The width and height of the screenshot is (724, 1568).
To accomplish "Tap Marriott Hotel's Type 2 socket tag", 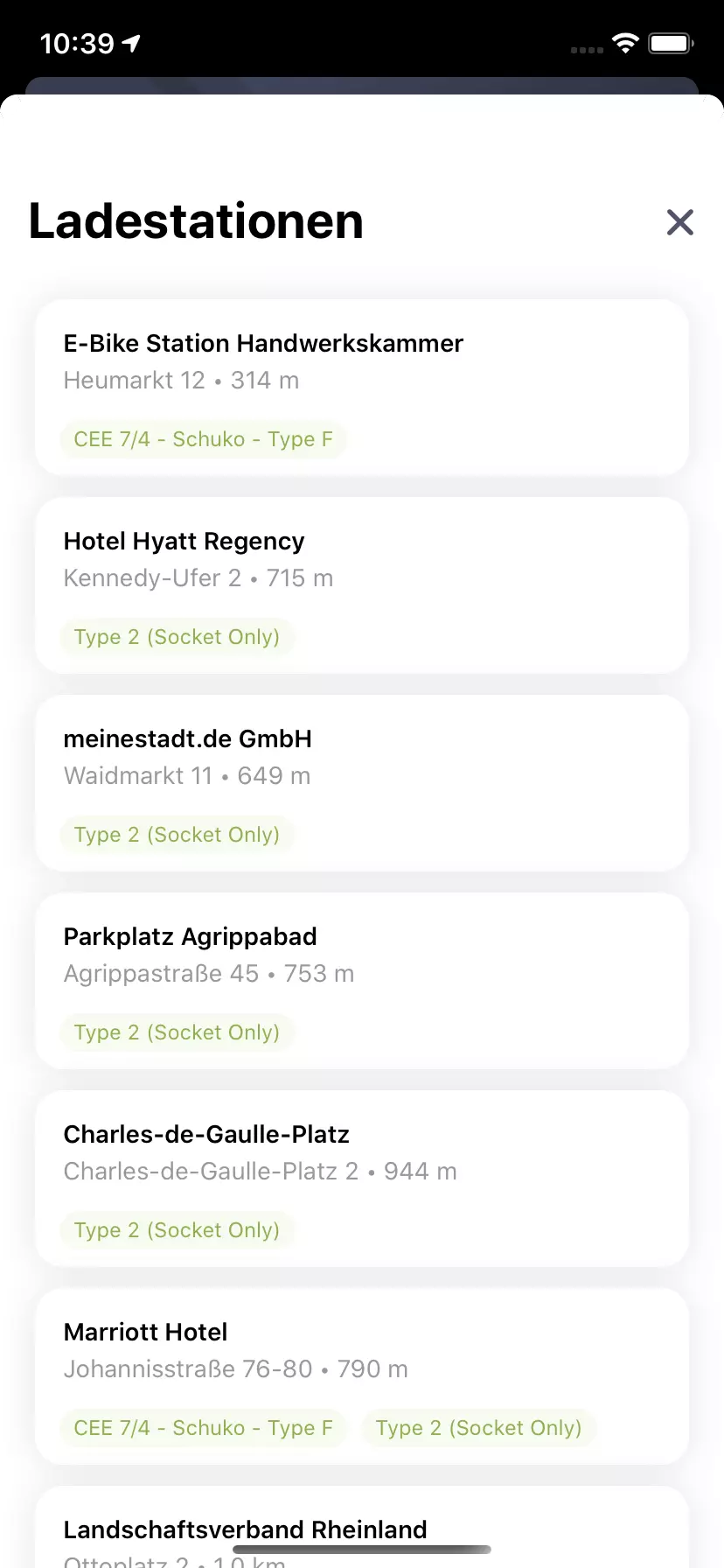I will click(478, 1428).
